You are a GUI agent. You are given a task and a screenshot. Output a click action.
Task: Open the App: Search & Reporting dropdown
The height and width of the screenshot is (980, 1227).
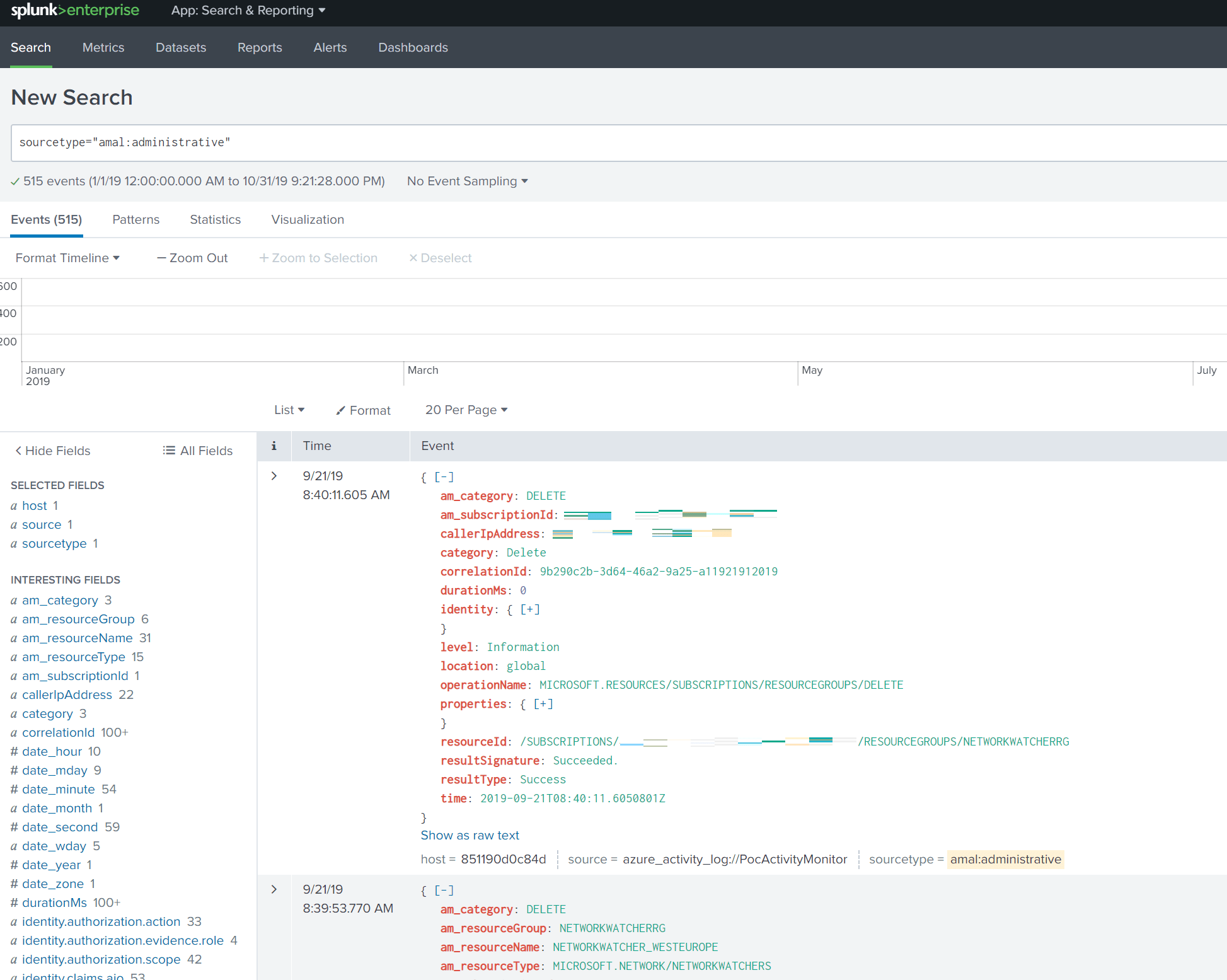point(248,11)
